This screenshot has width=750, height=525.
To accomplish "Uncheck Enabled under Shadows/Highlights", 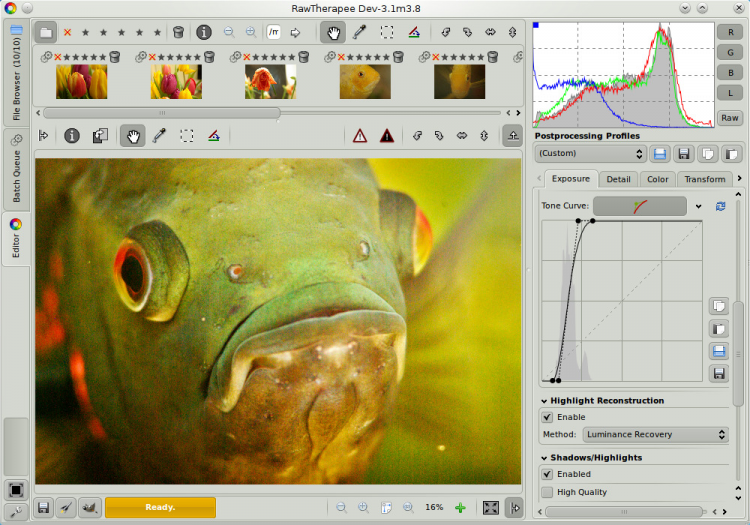I will pos(547,474).
